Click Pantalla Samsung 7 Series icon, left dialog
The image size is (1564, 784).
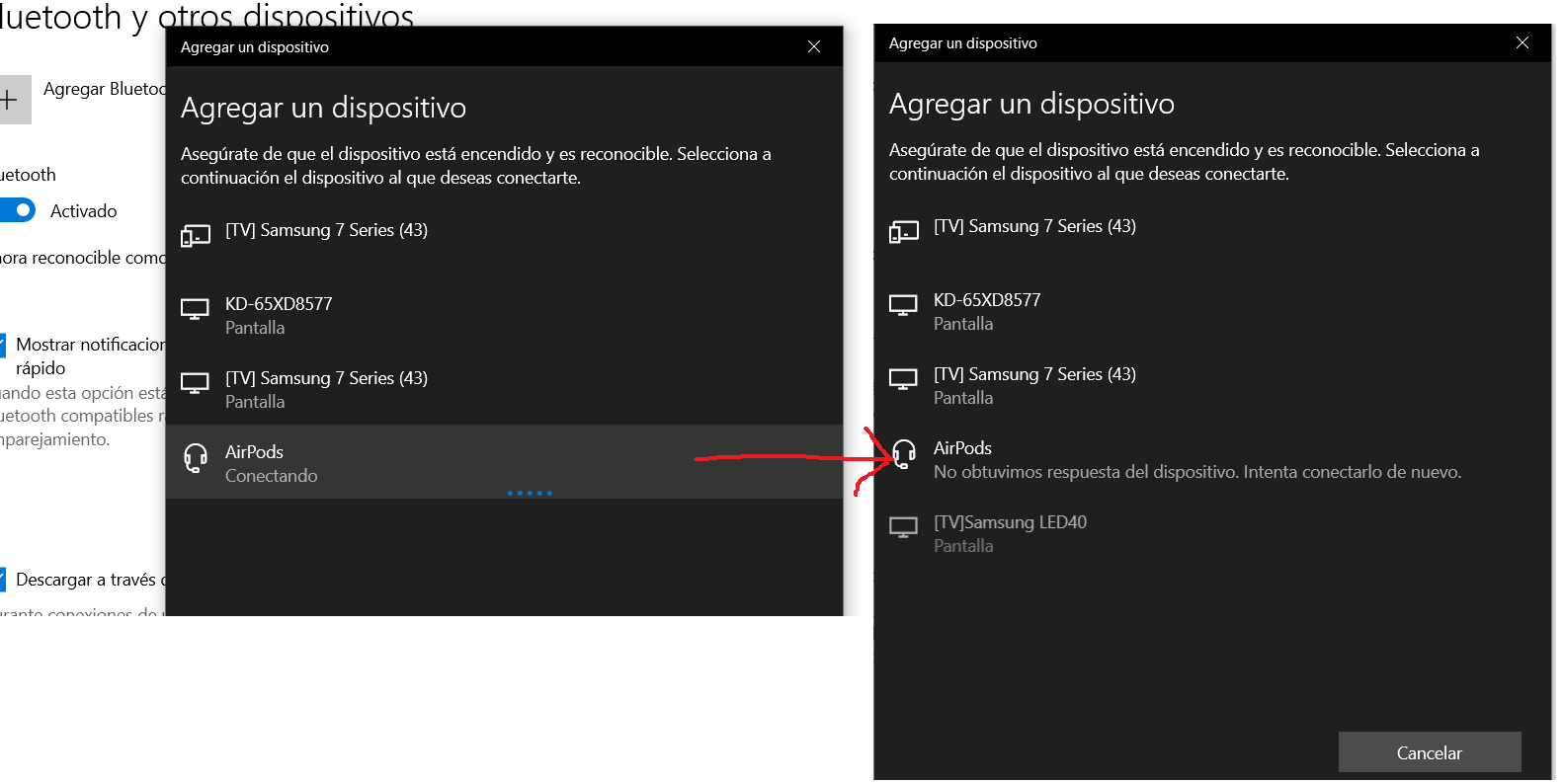(196, 383)
